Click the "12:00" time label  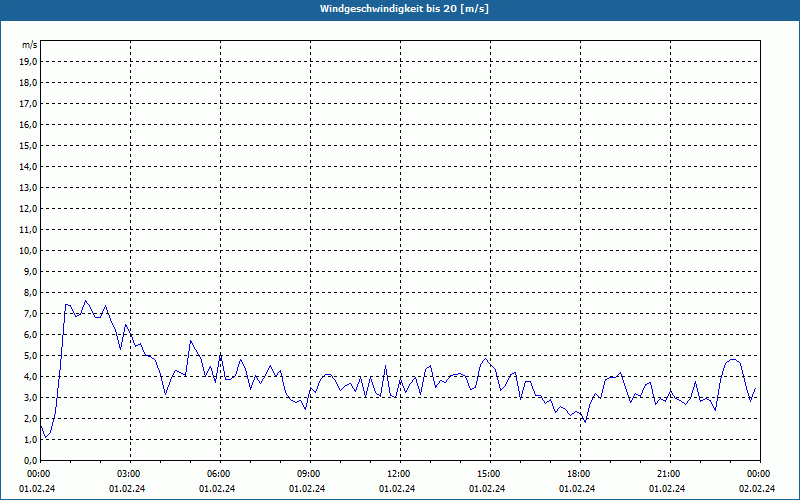tap(397, 474)
